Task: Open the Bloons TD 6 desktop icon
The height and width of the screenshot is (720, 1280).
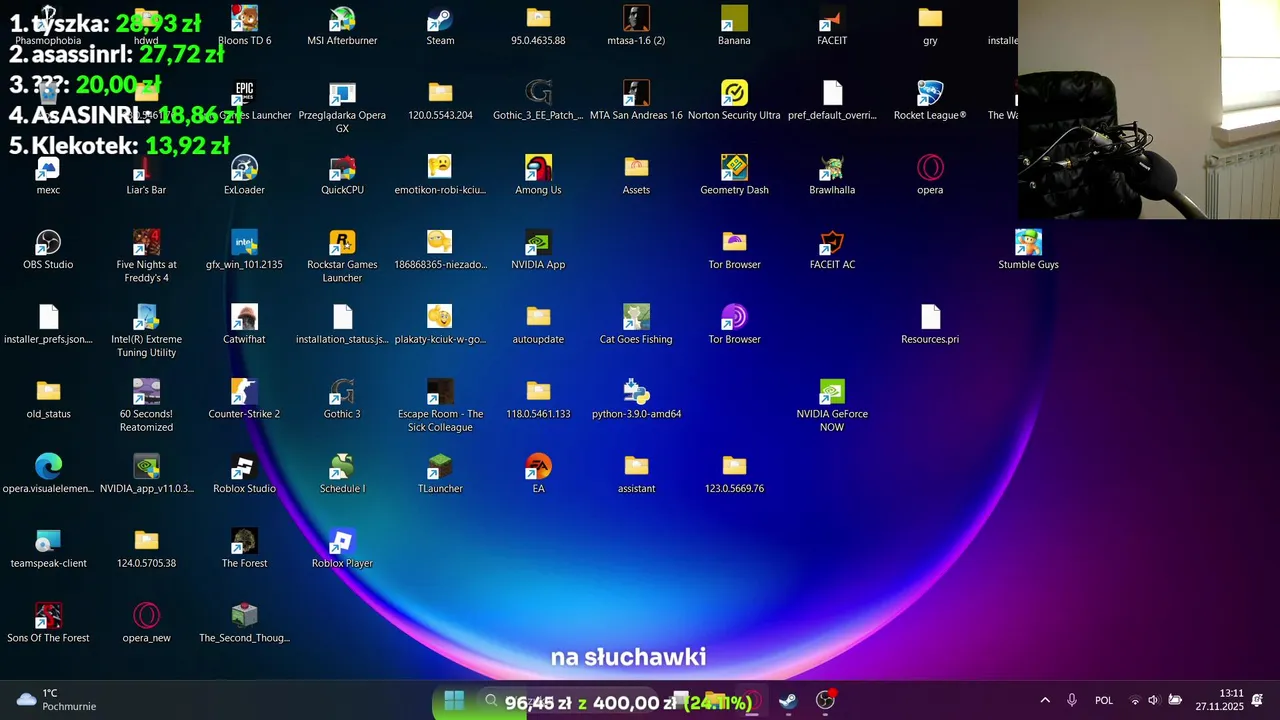Action: [x=244, y=26]
